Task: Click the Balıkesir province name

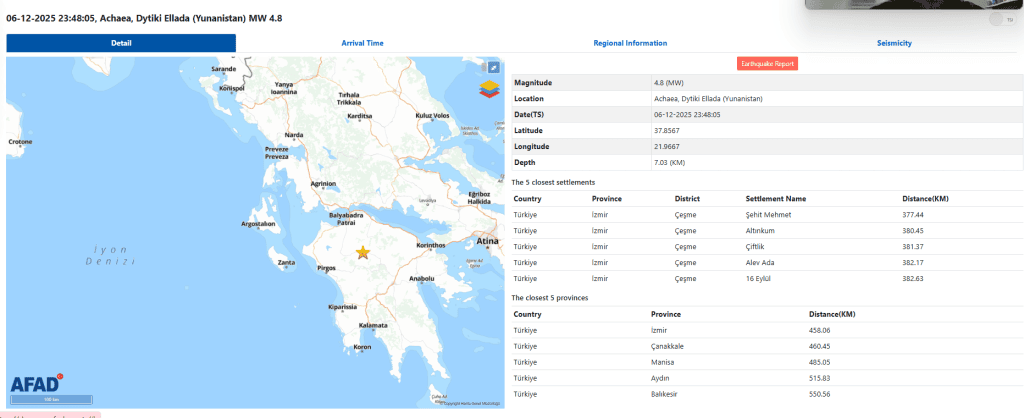Action: coord(664,394)
